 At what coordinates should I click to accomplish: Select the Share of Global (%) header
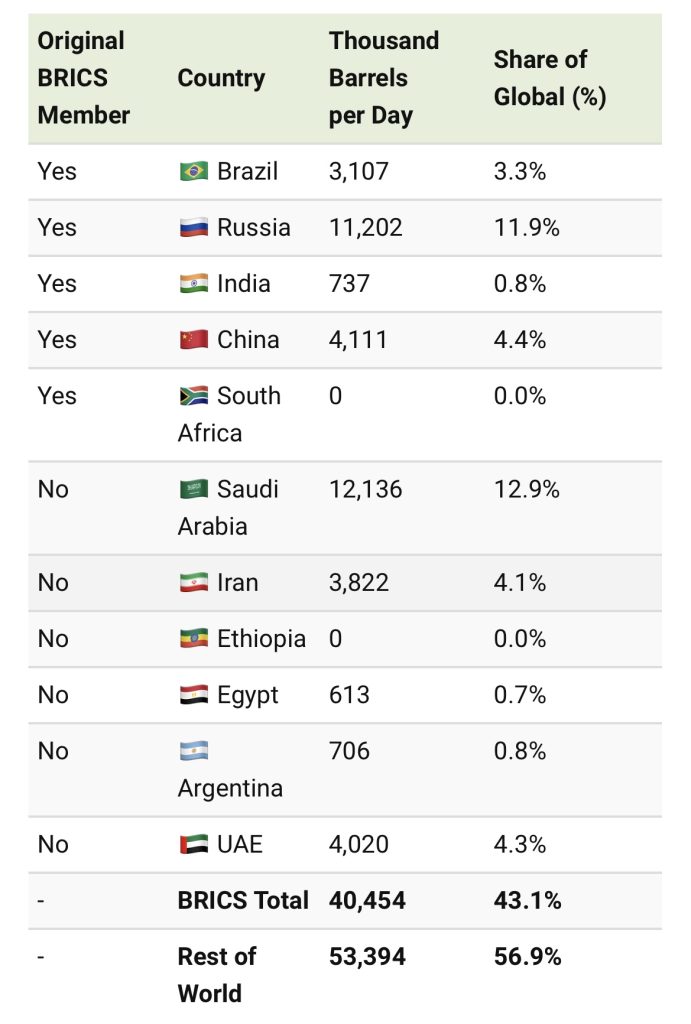click(x=550, y=78)
